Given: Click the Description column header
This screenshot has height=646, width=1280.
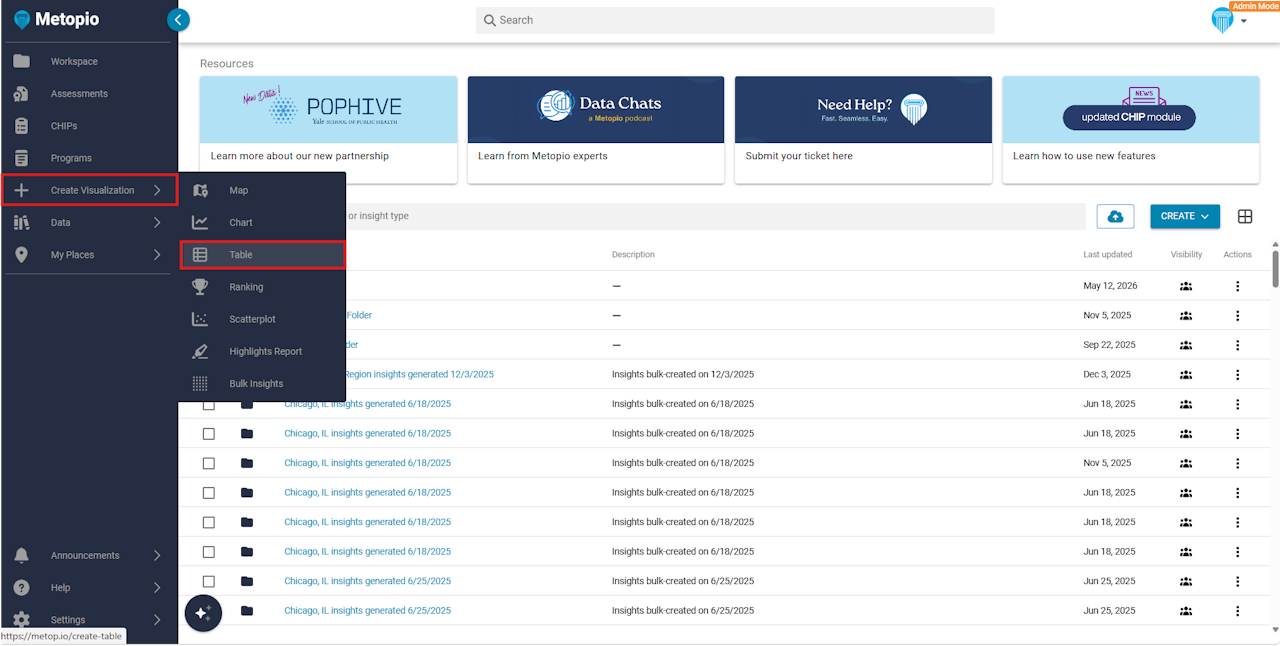Looking at the screenshot, I should [x=633, y=255].
